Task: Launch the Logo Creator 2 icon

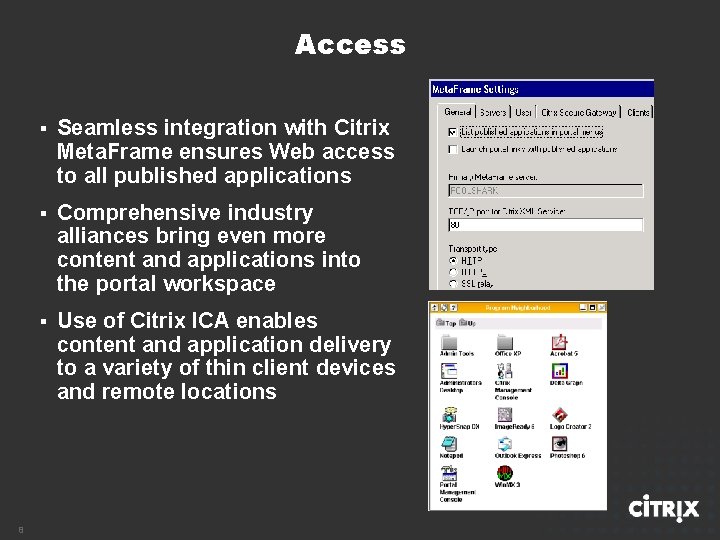Action: (559, 415)
